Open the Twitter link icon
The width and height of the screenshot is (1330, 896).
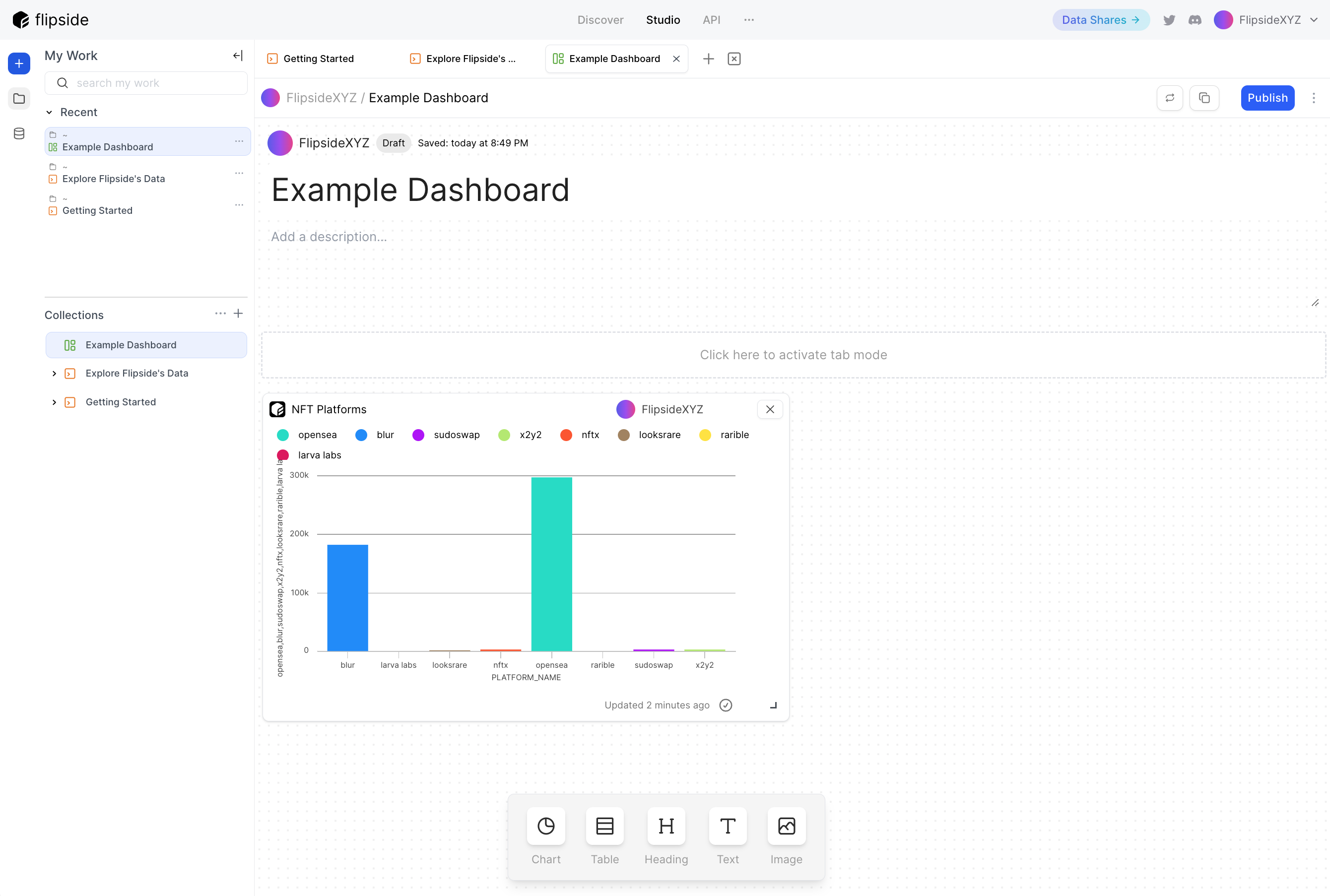(1169, 20)
